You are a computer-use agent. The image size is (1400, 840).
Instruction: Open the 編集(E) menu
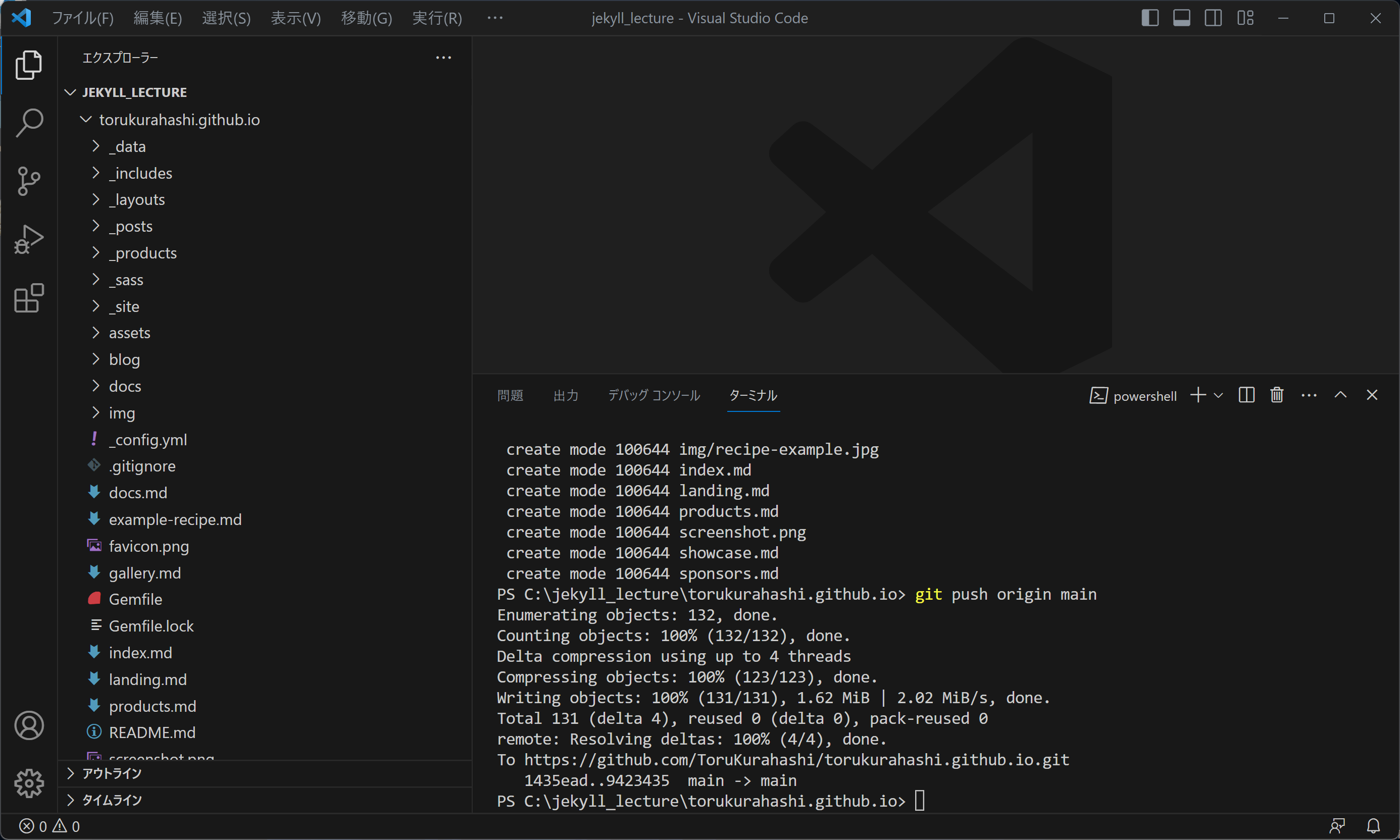pyautogui.click(x=158, y=18)
